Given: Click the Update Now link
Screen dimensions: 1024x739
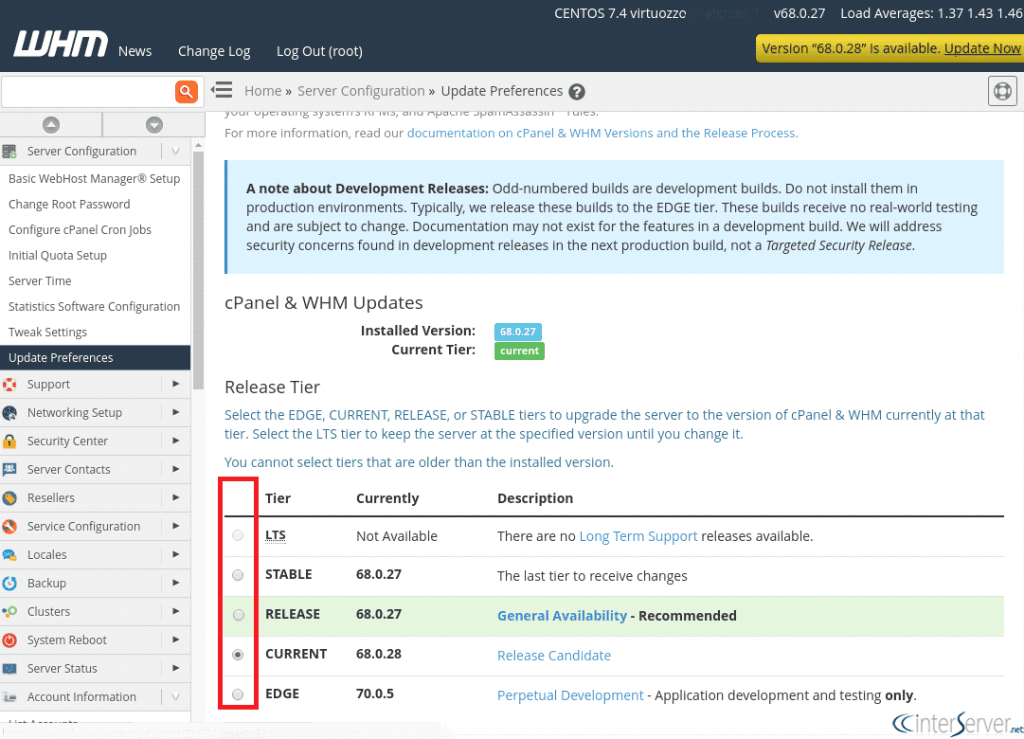Looking at the screenshot, I should coord(982,48).
